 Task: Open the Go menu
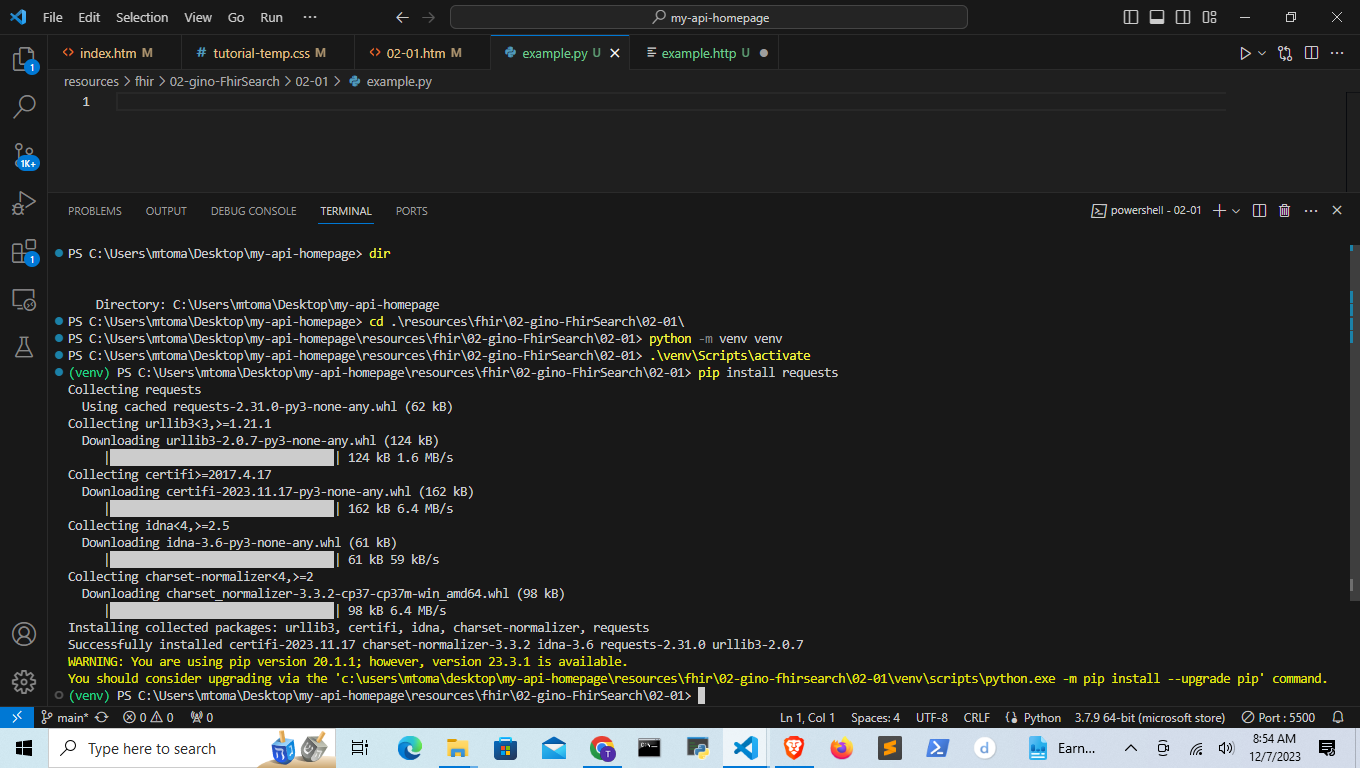236,17
